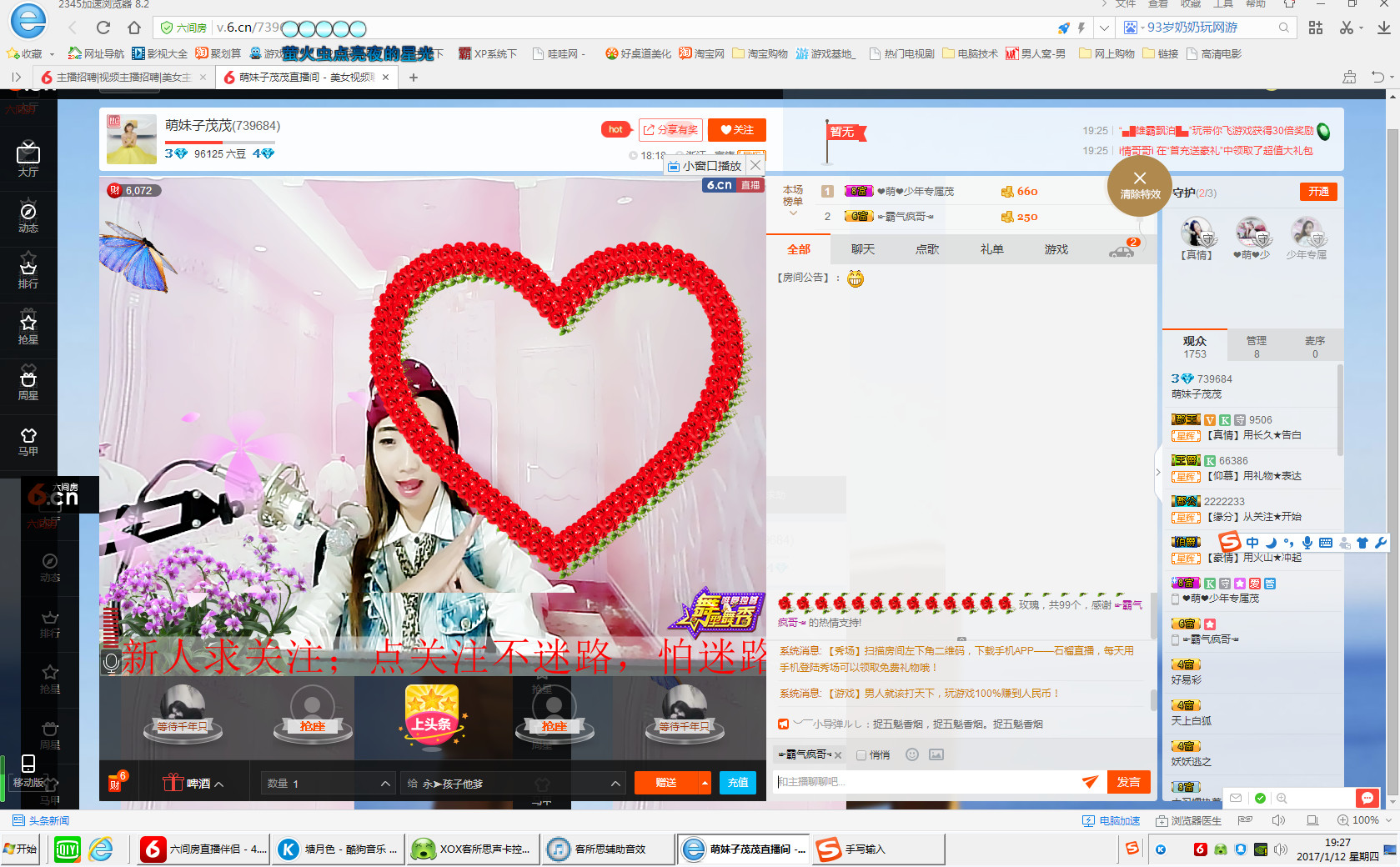Open the gift recipient 给 dropdown
This screenshot has width=1400, height=867.
[x=512, y=783]
